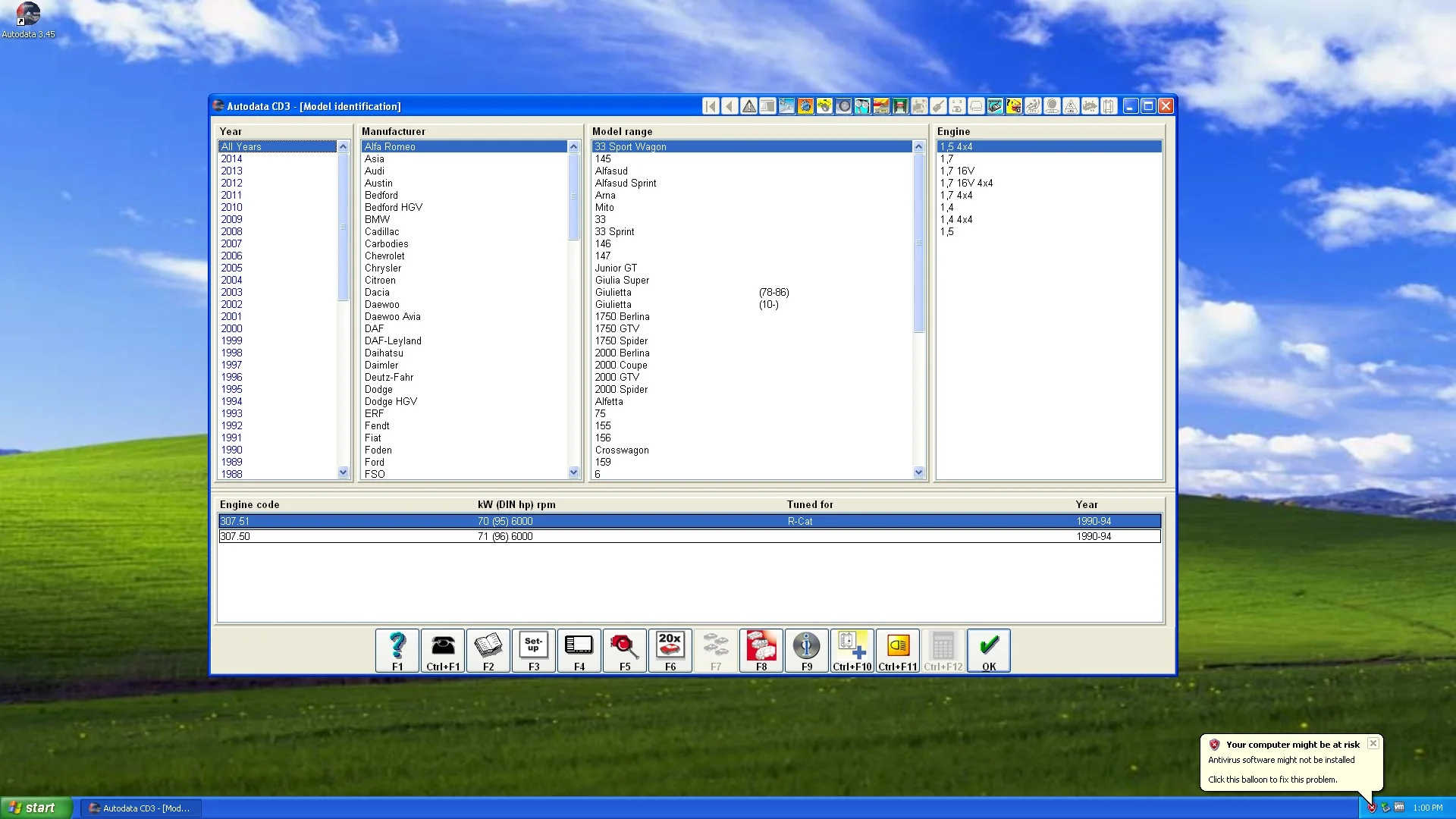Click the F9 information icon
The image size is (1456, 819).
click(807, 650)
